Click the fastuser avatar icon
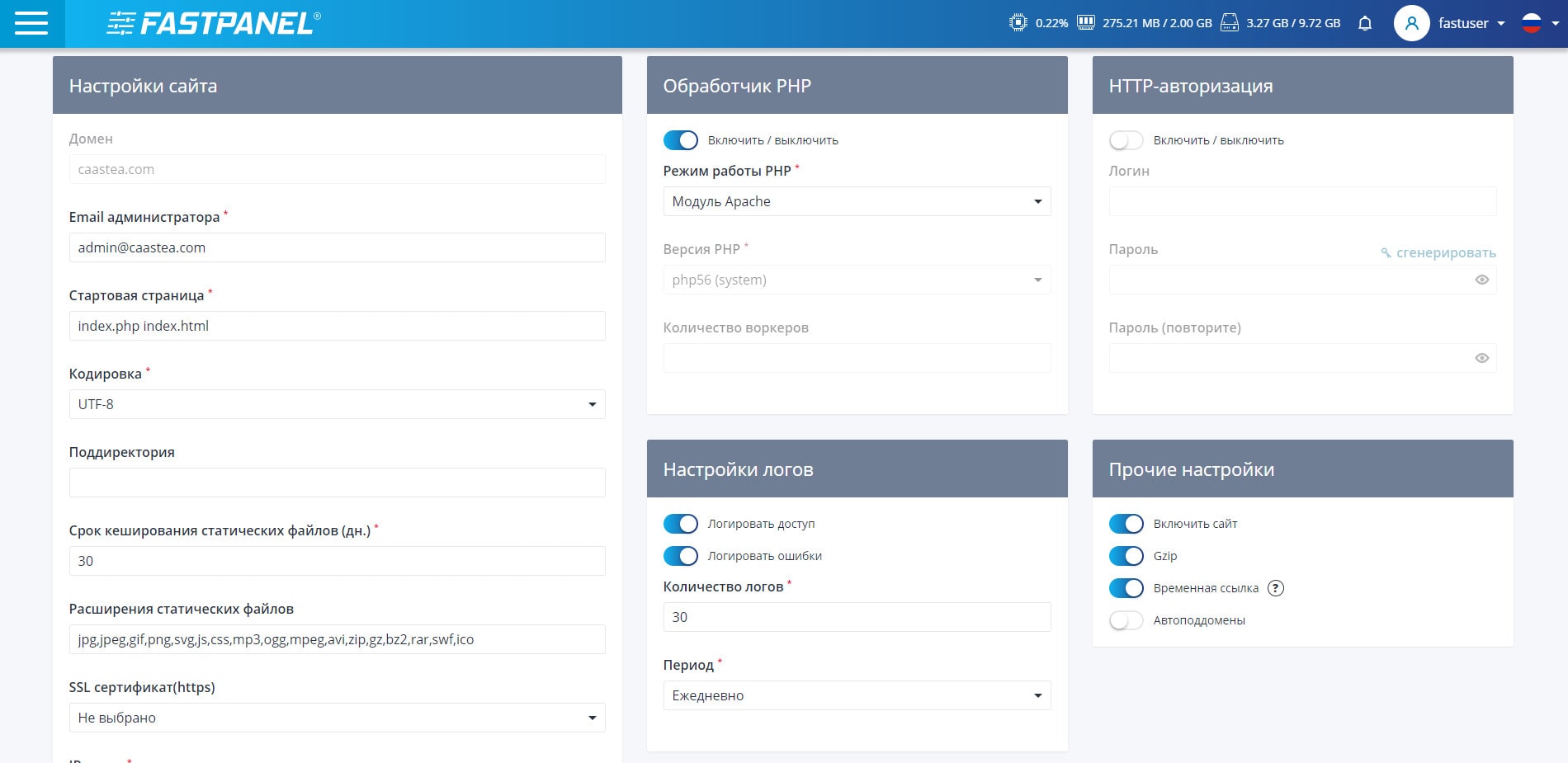Screen dimensions: 1568x763 pos(1411,23)
